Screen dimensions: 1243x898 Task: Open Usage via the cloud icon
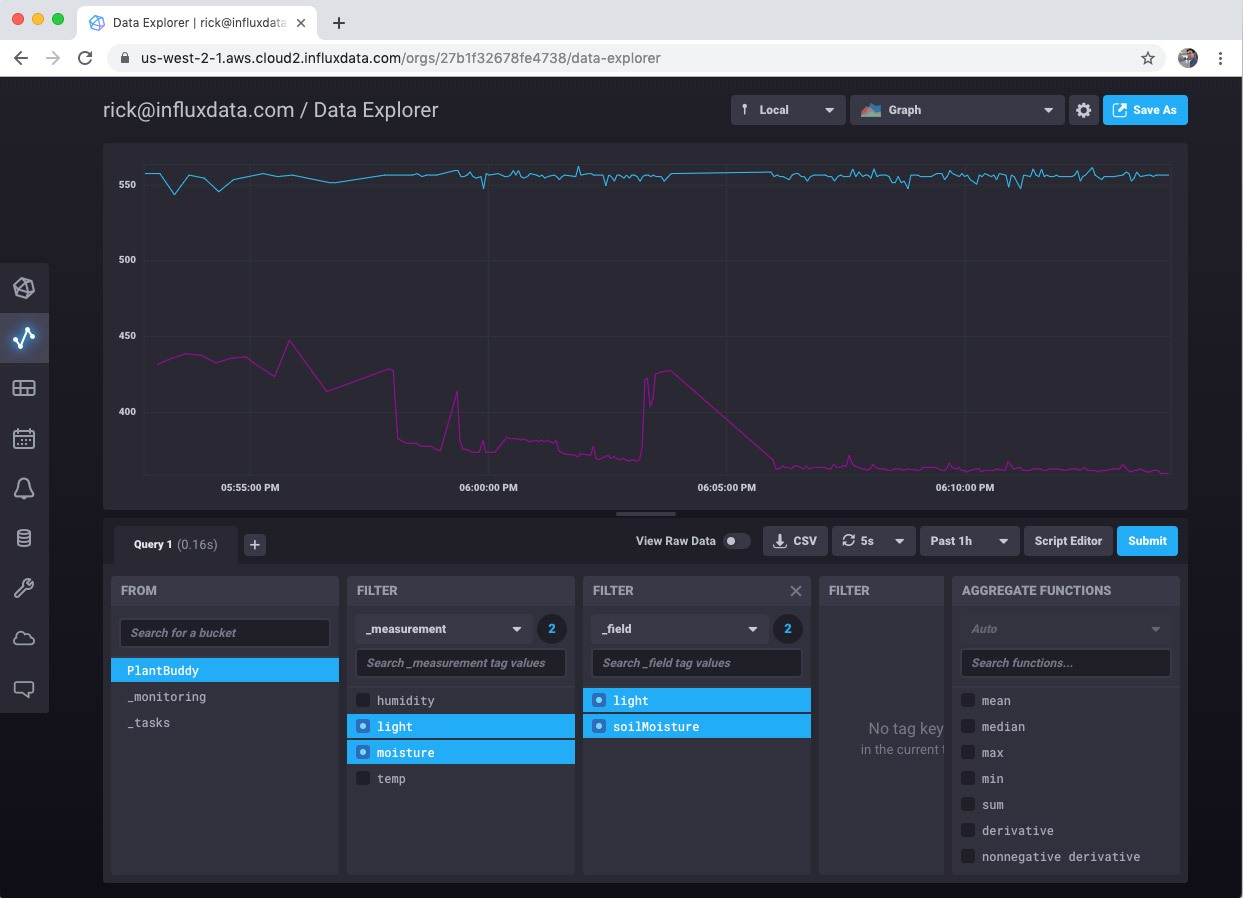(25, 638)
